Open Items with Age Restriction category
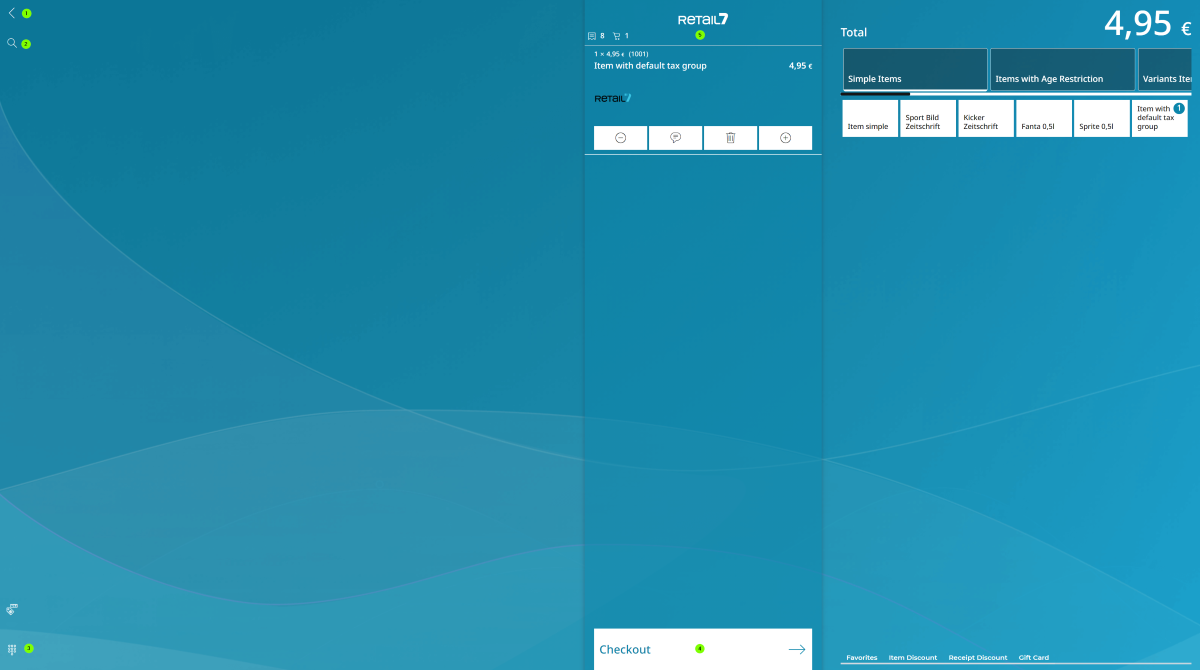The height and width of the screenshot is (670, 1200). coord(1062,69)
